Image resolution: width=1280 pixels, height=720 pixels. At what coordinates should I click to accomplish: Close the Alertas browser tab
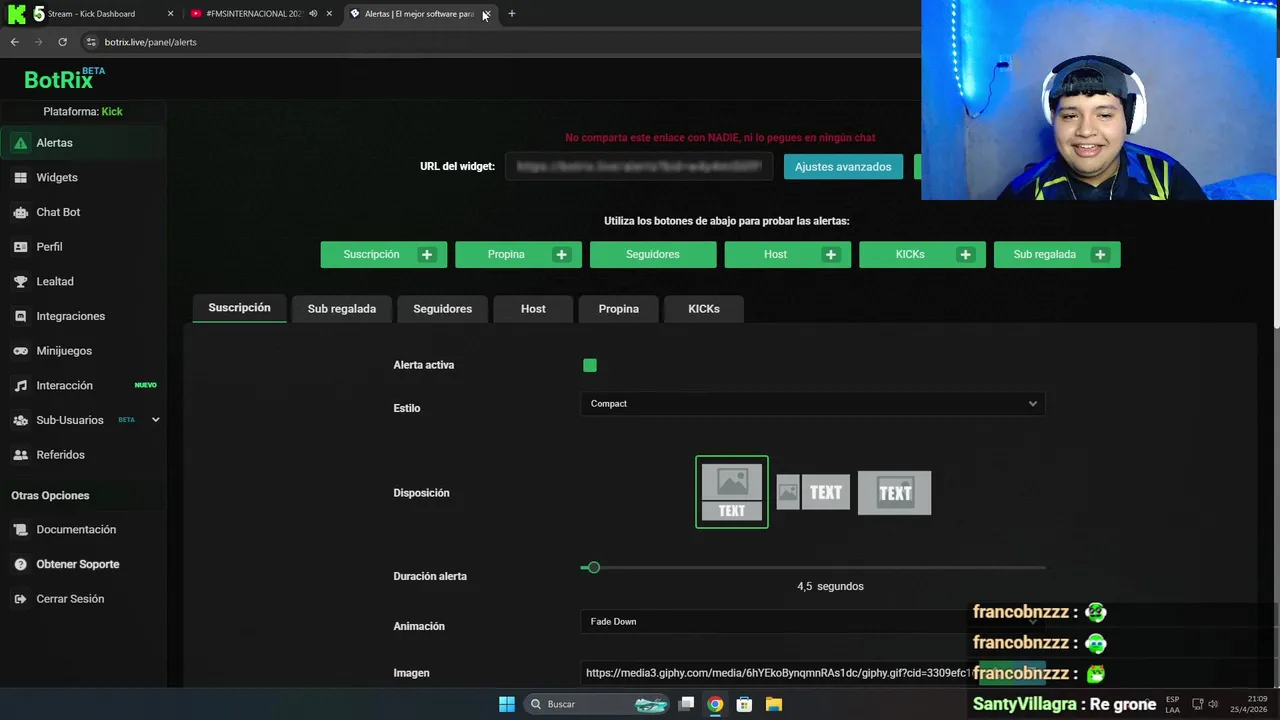point(486,14)
